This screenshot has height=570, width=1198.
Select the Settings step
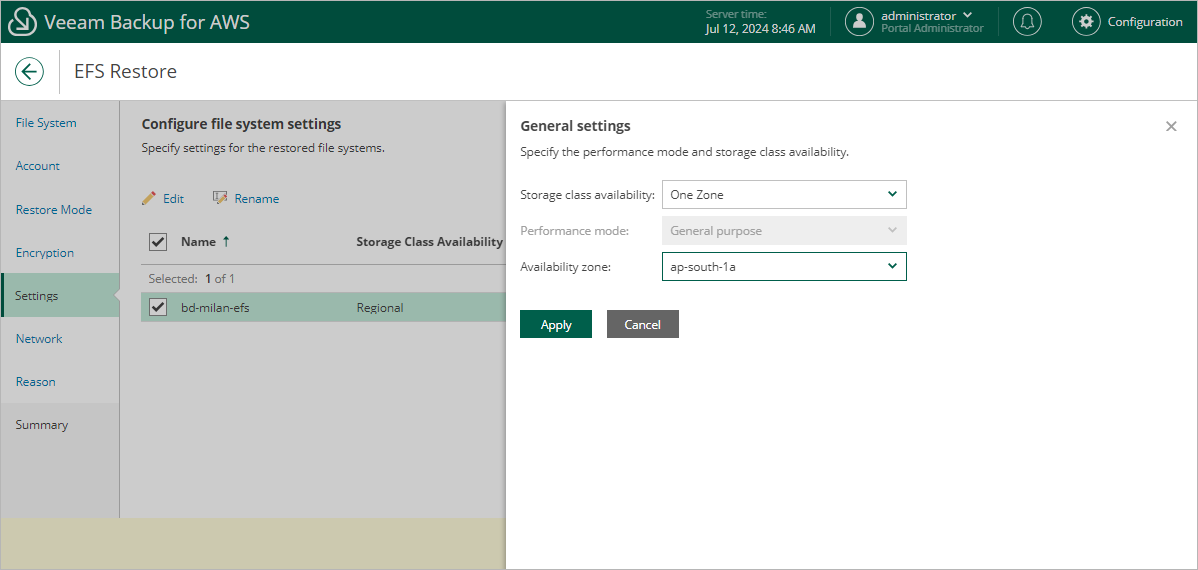(60, 295)
